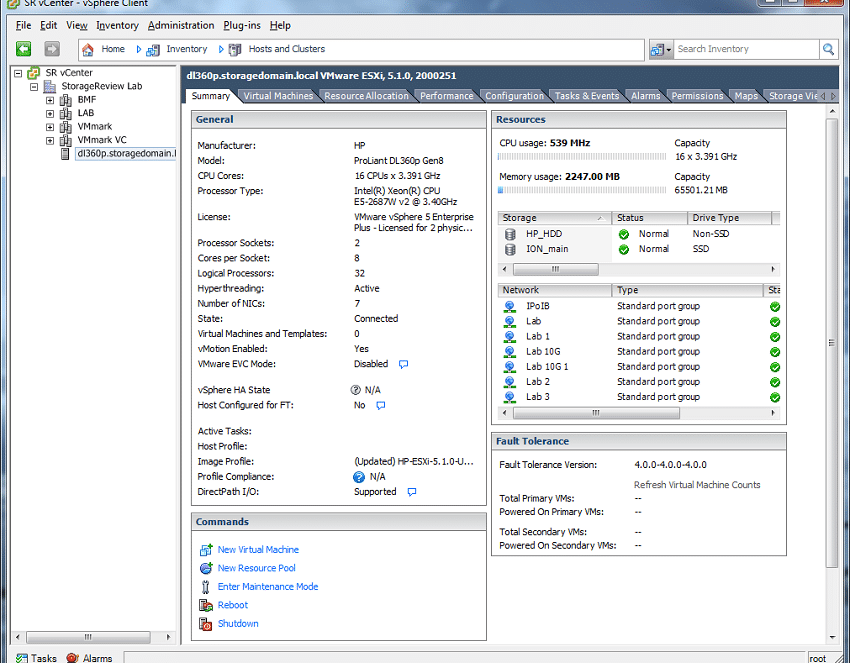Click the Shutdown link
This screenshot has width=850, height=663.
click(238, 623)
